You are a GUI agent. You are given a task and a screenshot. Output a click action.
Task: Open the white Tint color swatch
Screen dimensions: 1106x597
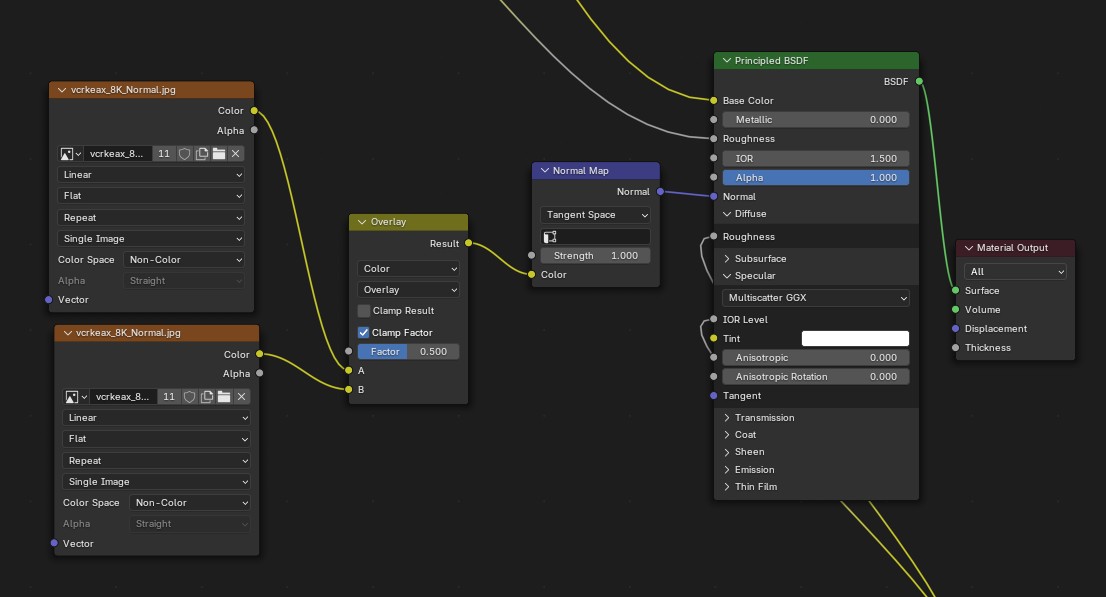[x=855, y=339]
